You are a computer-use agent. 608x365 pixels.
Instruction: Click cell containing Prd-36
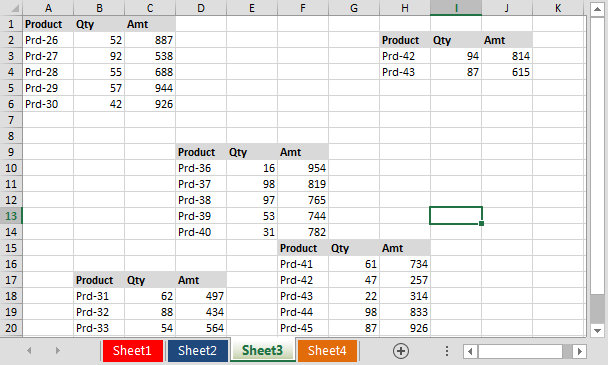(x=201, y=168)
